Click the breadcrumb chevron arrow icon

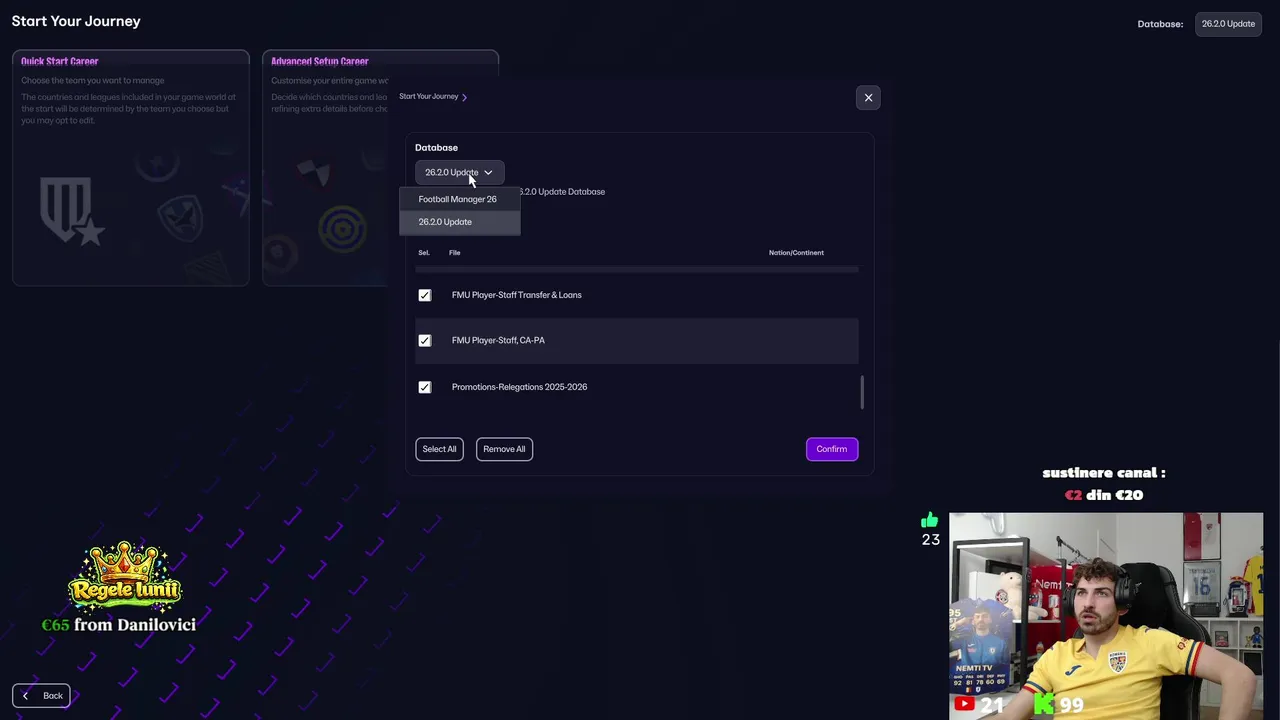click(x=464, y=97)
